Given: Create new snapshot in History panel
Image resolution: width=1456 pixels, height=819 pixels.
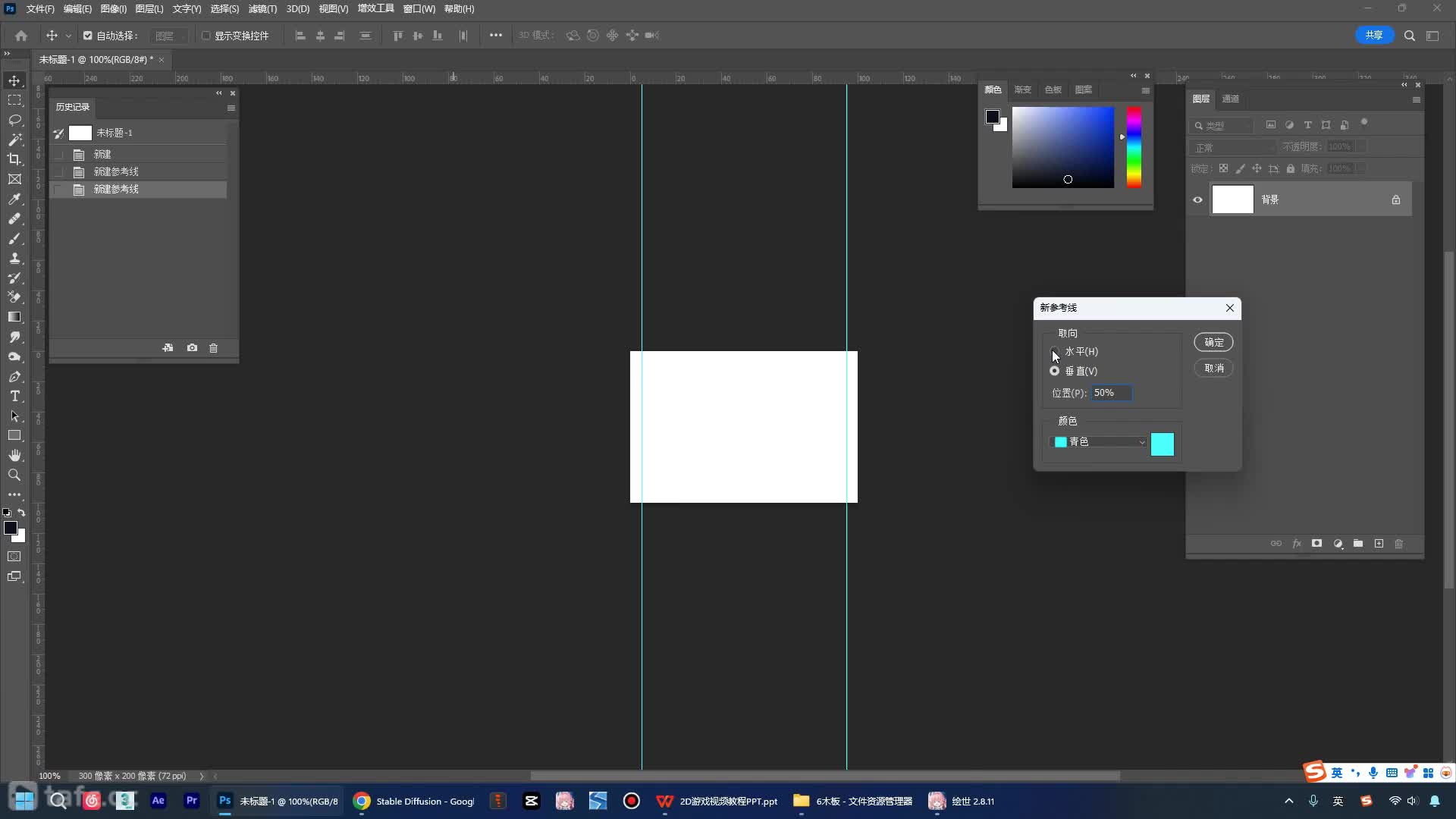Looking at the screenshot, I should point(192,348).
